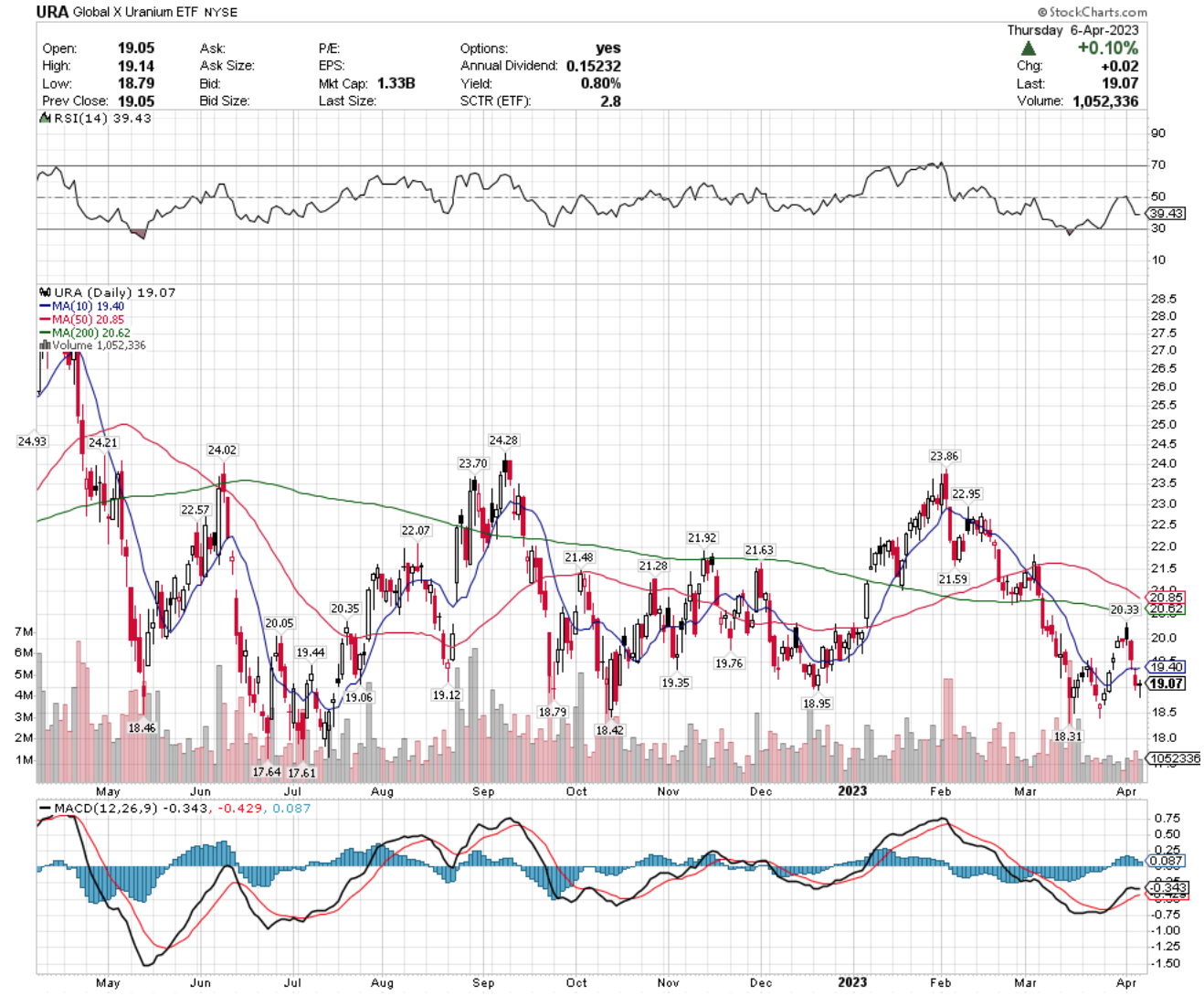The image size is (1204, 996).
Task: Click the 28.5 tick on price axis
Action: point(1163,299)
